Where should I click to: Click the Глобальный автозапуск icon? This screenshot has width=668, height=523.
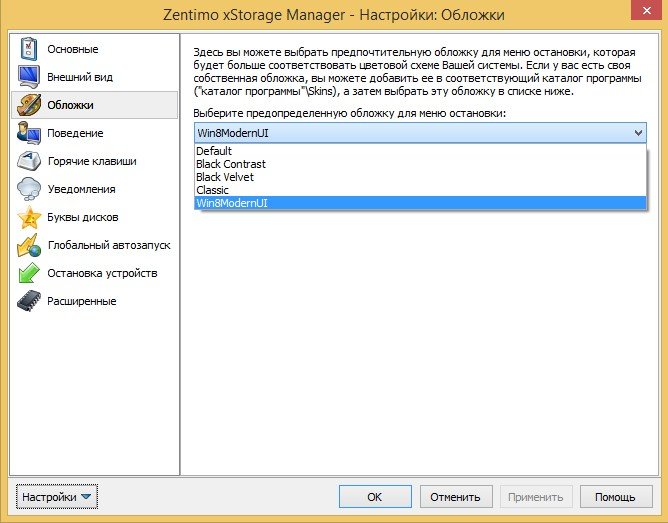click(x=28, y=245)
